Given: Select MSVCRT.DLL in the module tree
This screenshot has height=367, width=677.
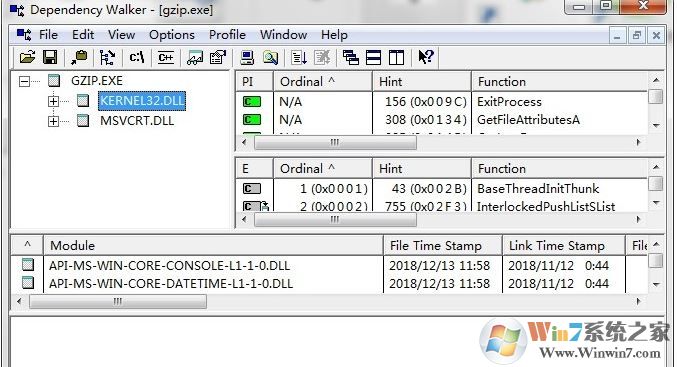Looking at the screenshot, I should 137,120.
